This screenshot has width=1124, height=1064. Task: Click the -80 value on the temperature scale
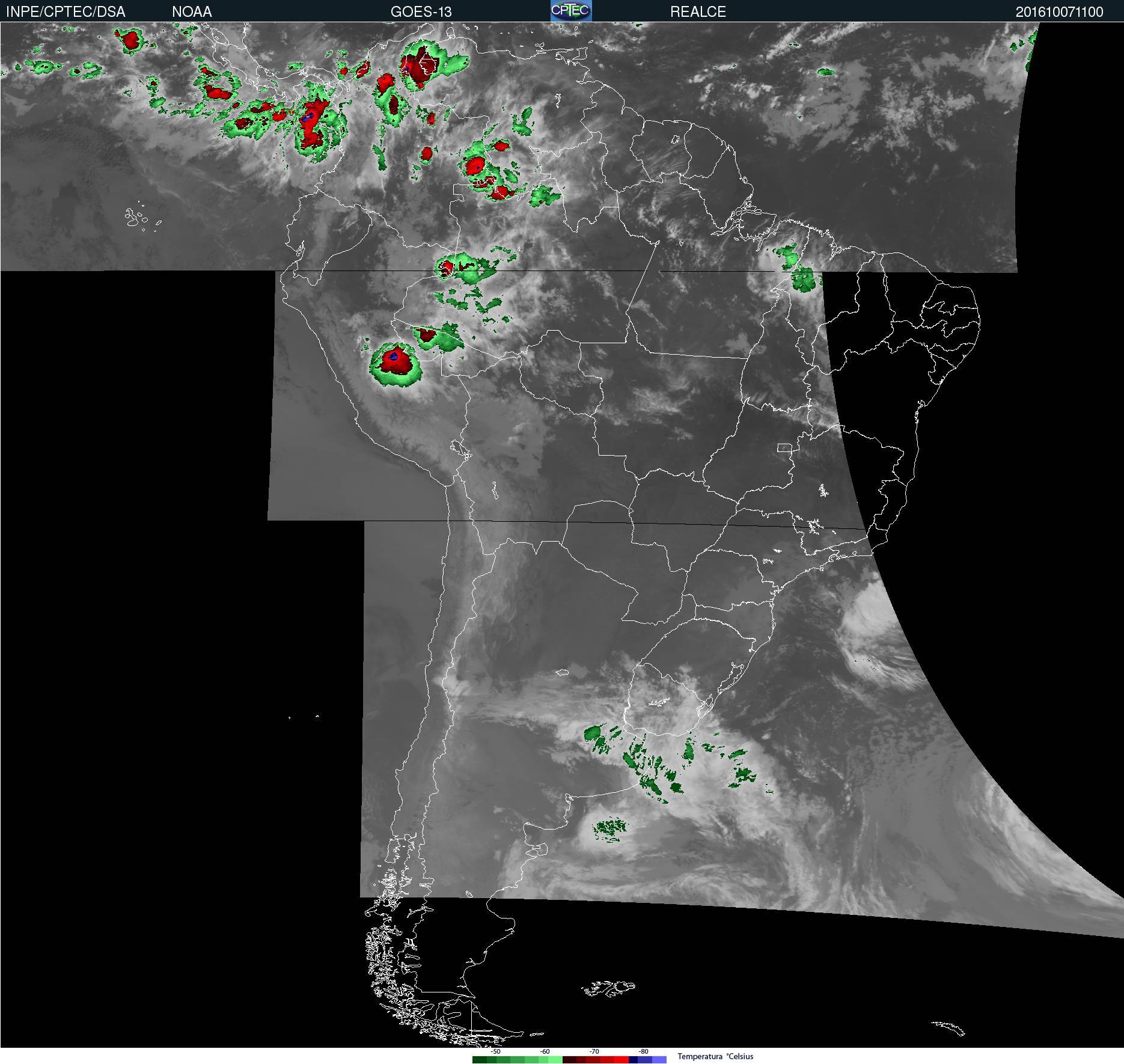643,1051
